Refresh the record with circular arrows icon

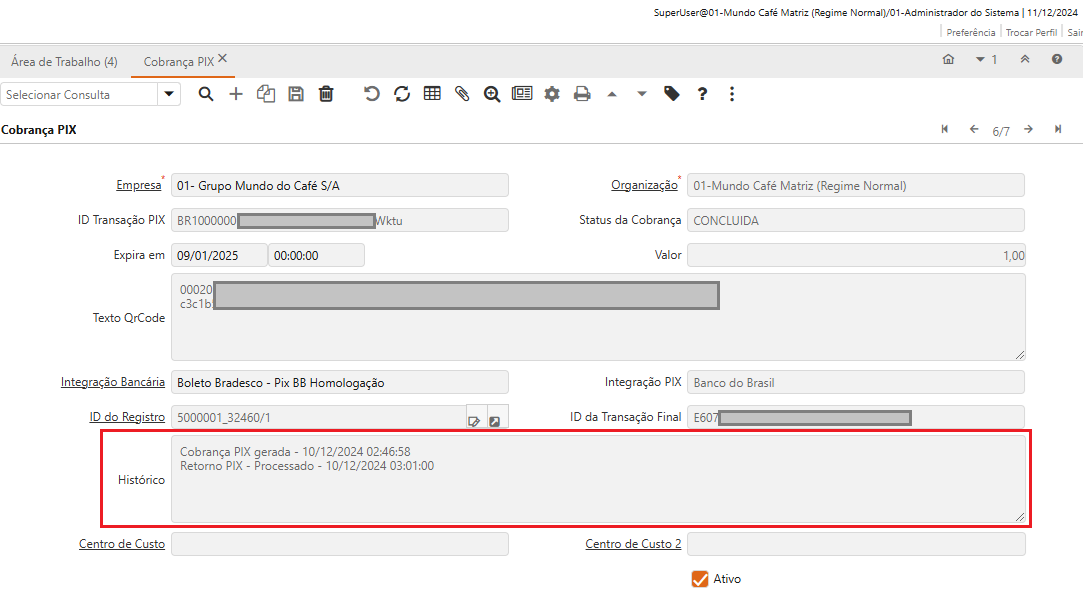tap(402, 94)
